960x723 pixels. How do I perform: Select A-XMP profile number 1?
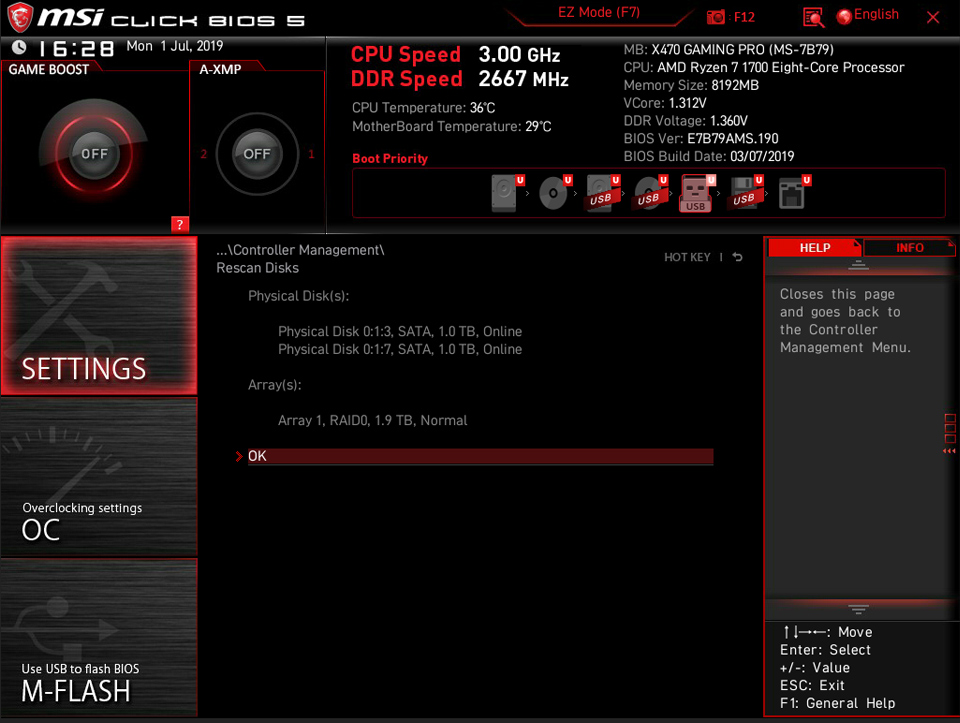[311, 154]
